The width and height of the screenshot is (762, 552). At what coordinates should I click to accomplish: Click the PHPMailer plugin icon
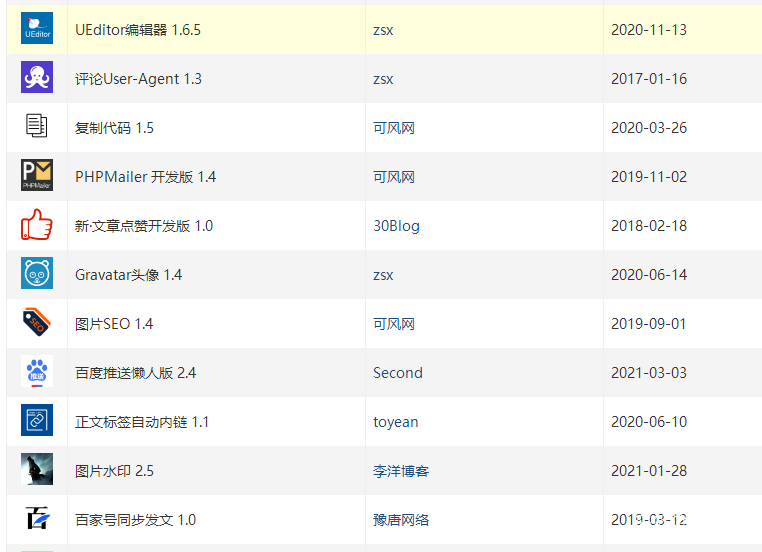(36, 176)
